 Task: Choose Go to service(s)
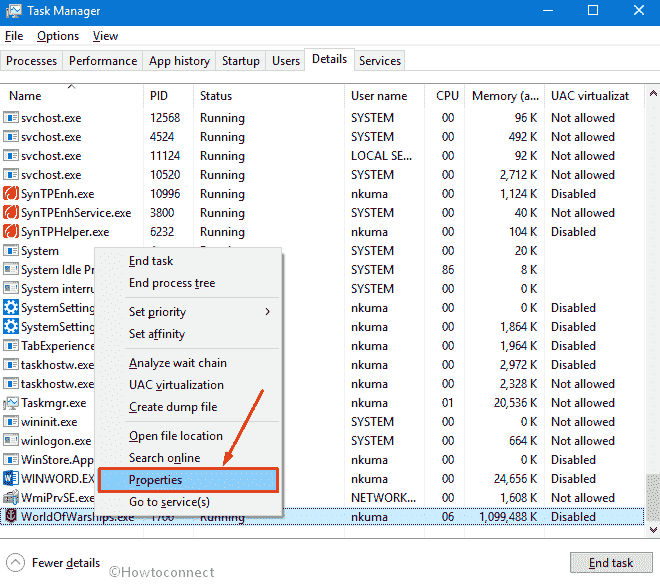[x=189, y=502]
